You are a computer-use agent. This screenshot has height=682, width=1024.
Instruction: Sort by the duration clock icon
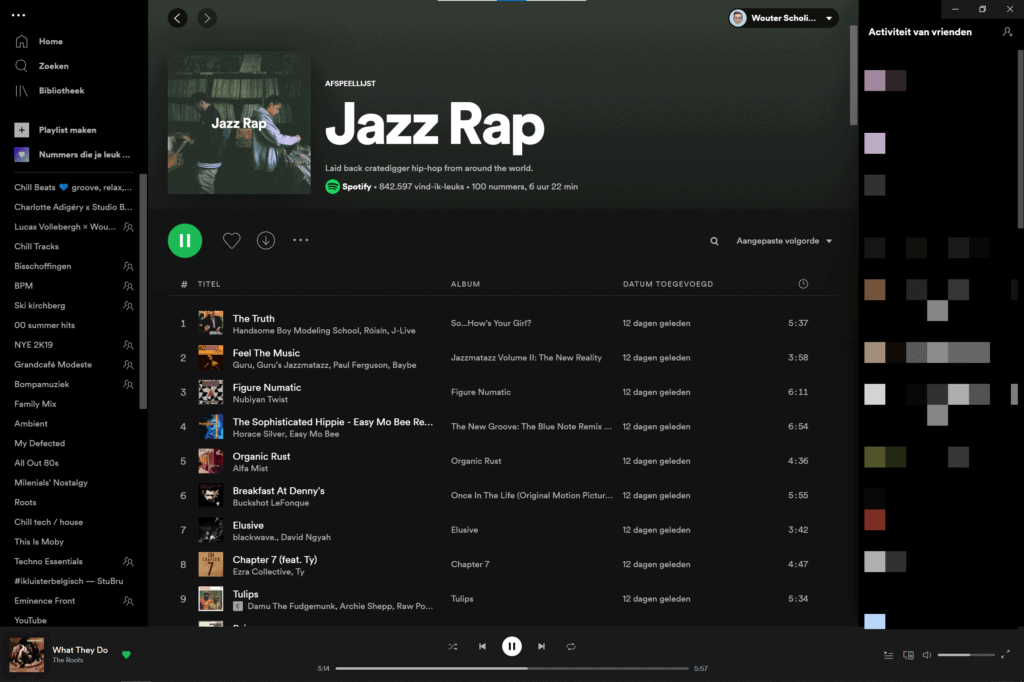(x=803, y=284)
